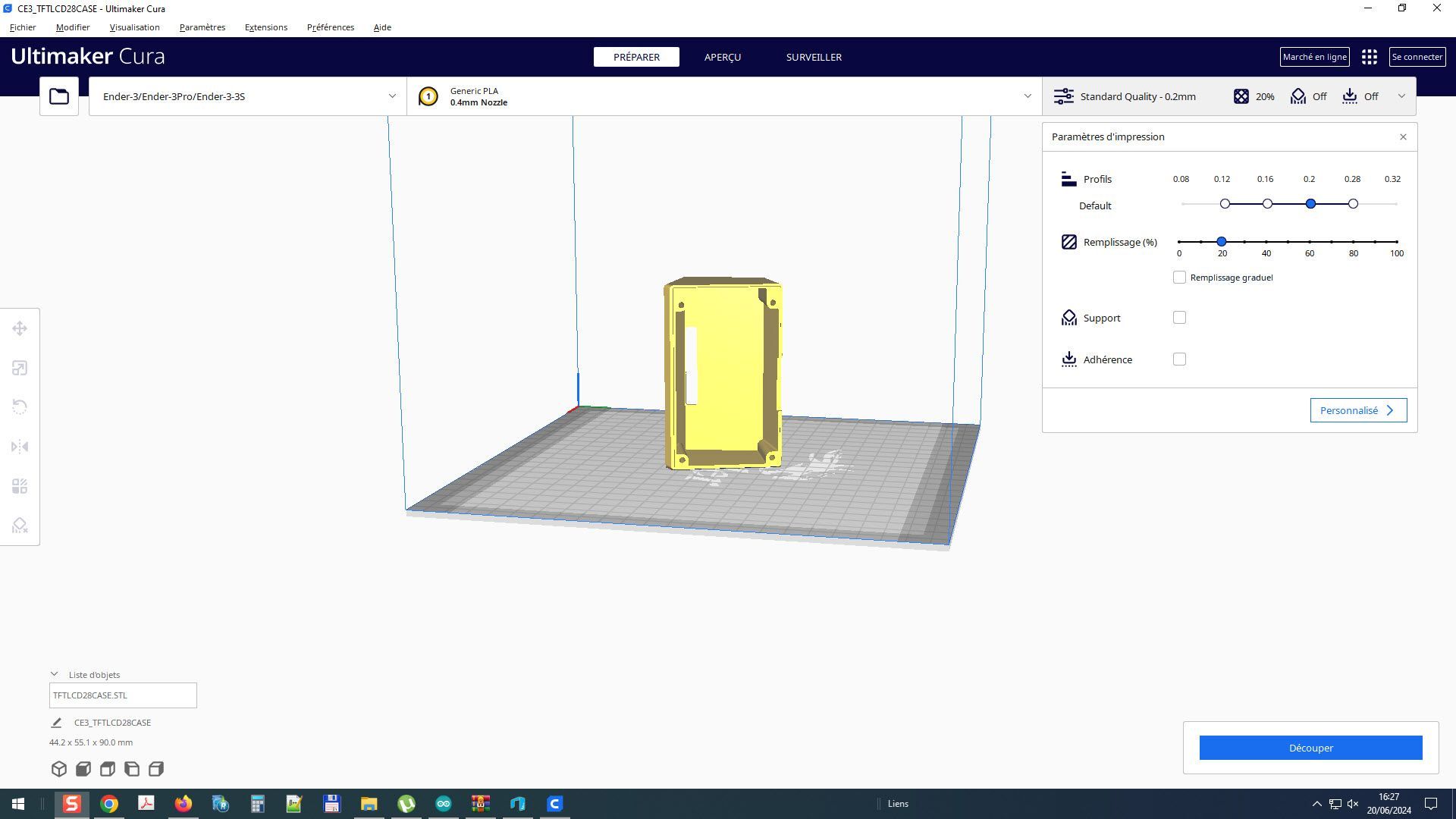Click the Découper slice button

(x=1310, y=748)
